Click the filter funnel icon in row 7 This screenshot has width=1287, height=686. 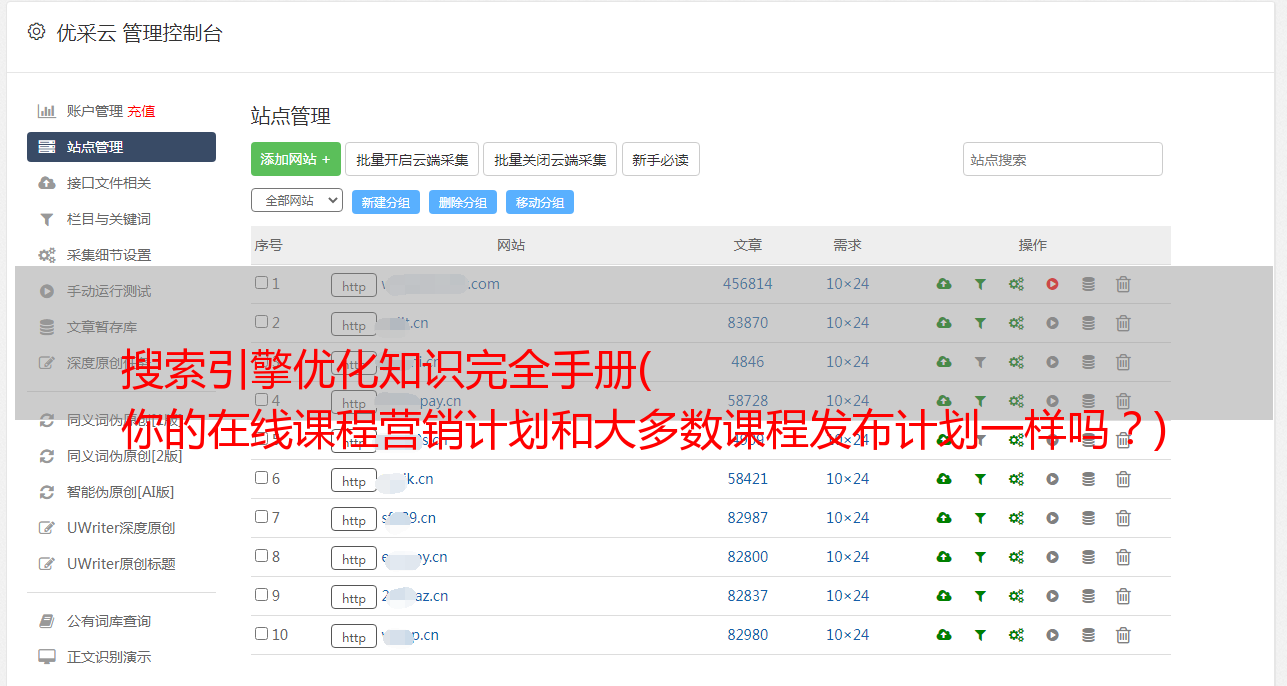pos(980,518)
